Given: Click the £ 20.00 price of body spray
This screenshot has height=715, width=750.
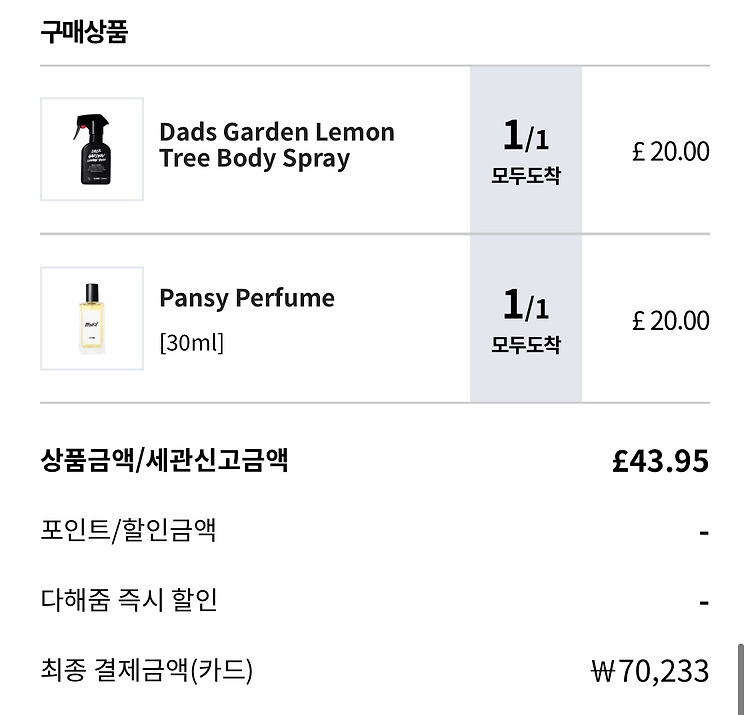Looking at the screenshot, I should click(671, 152).
